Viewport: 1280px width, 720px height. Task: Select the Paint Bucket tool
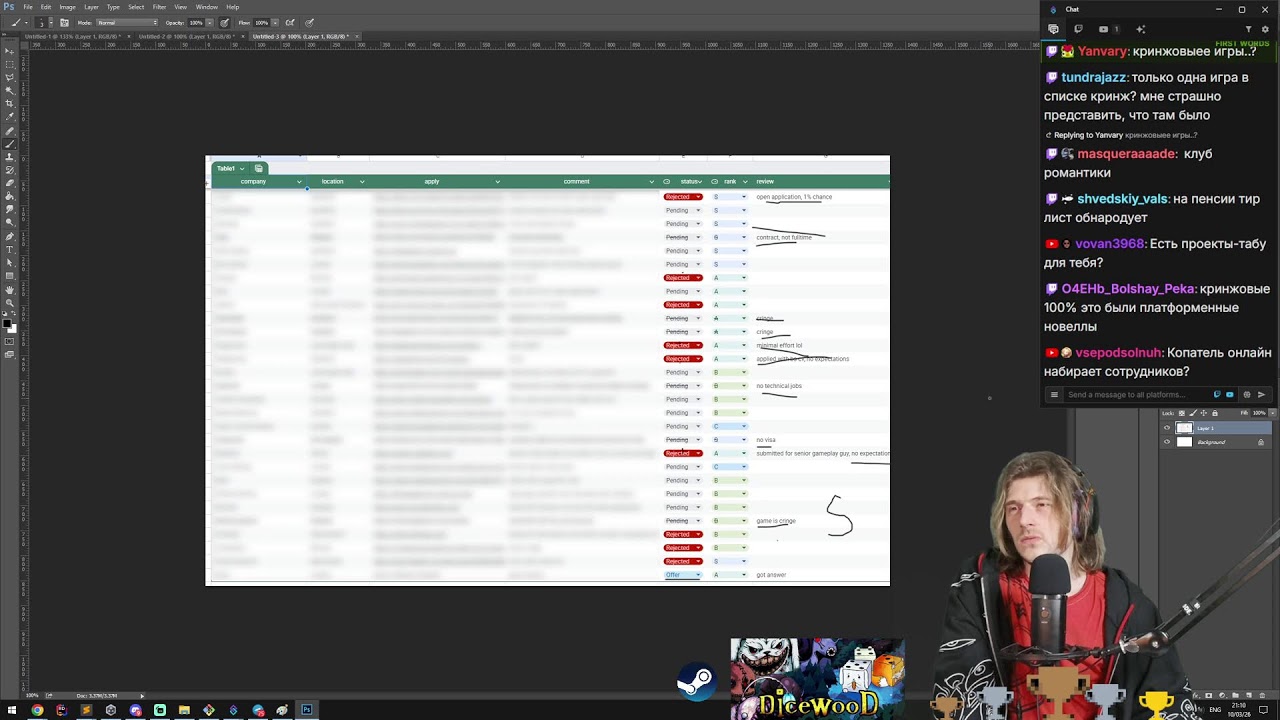click(x=9, y=196)
